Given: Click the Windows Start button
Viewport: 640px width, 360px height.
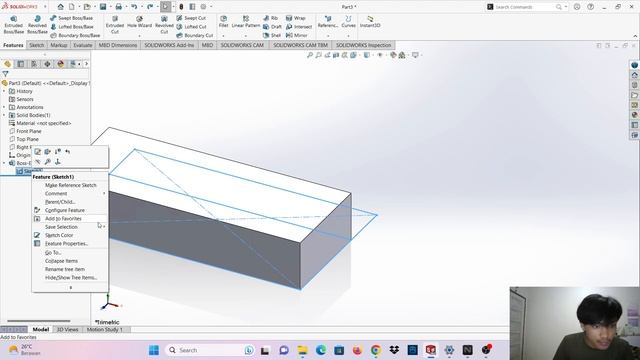Looking at the screenshot, I should point(154,350).
